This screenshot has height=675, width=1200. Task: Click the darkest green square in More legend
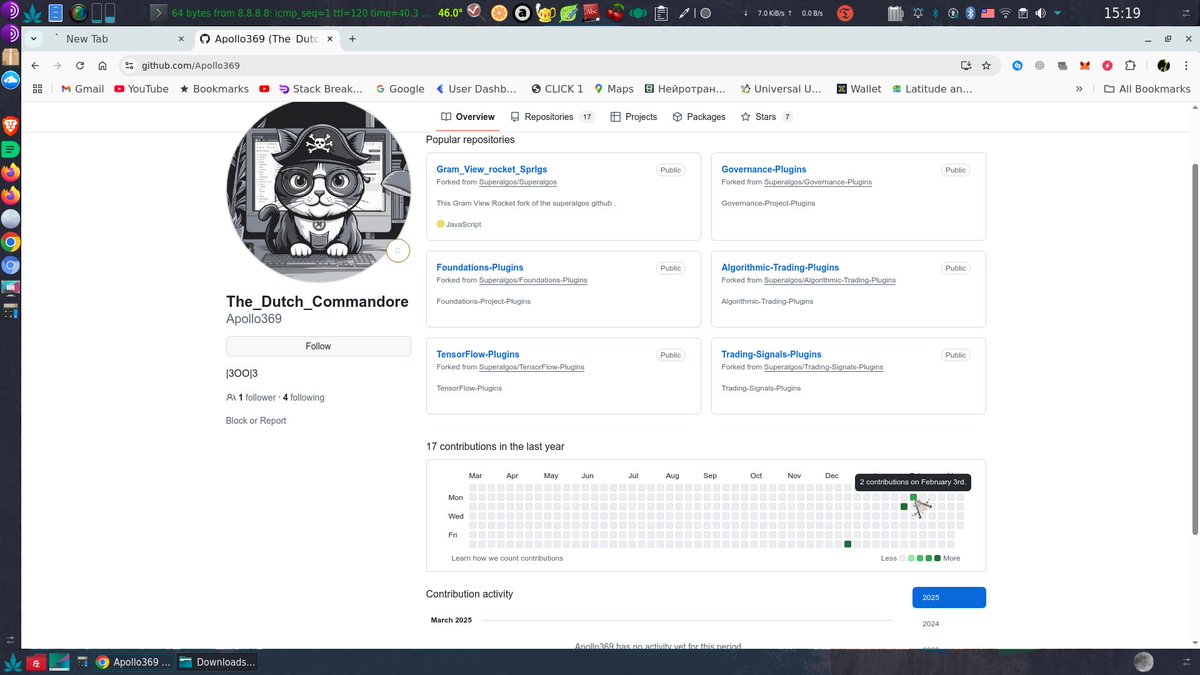click(x=938, y=558)
